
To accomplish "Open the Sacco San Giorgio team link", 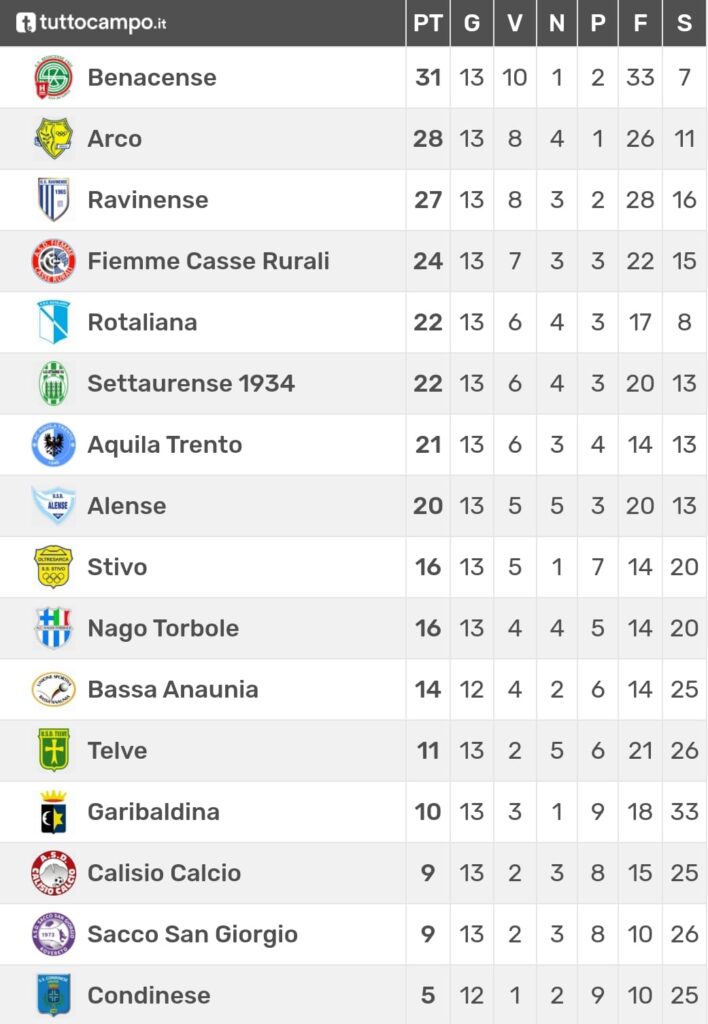I will pyautogui.click(x=193, y=934).
